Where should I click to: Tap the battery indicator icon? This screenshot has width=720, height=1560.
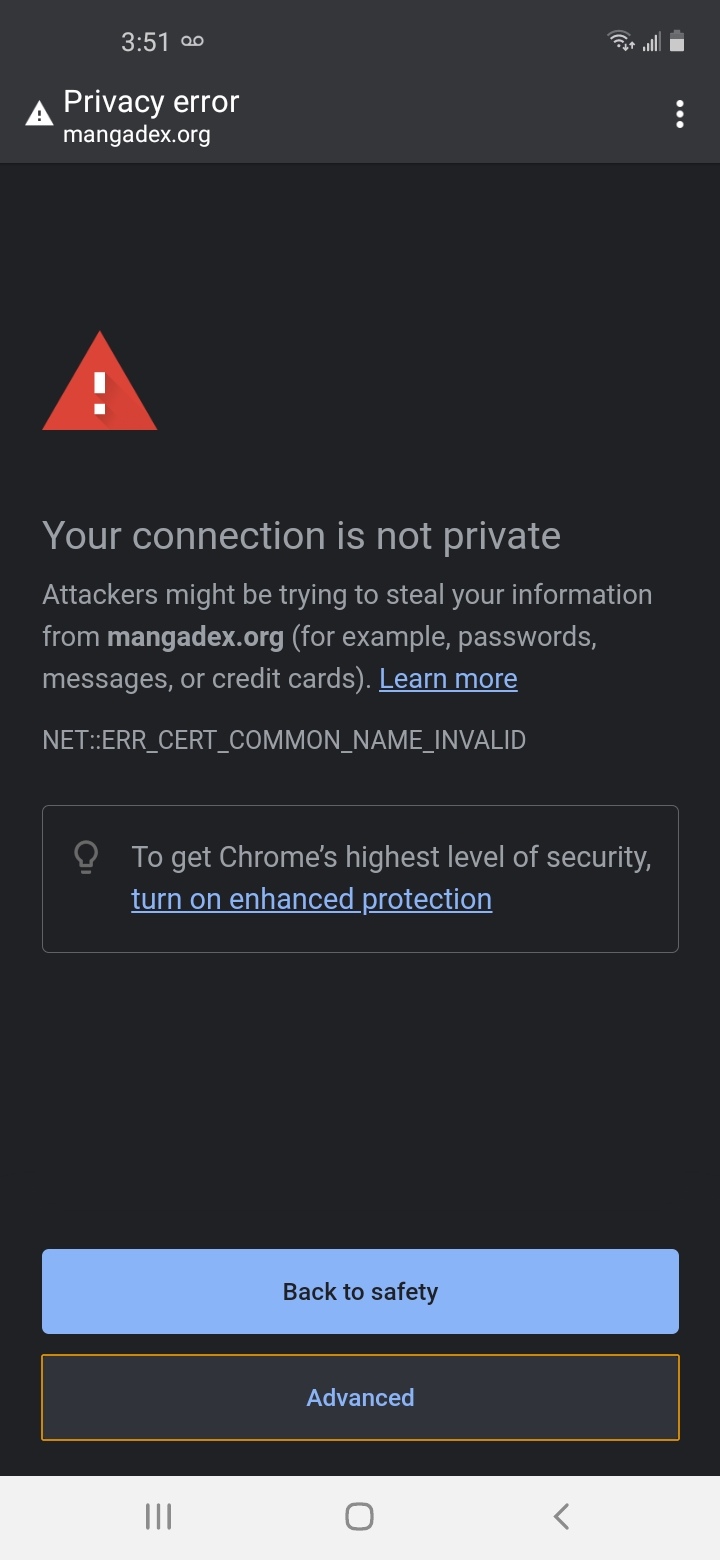point(678,41)
